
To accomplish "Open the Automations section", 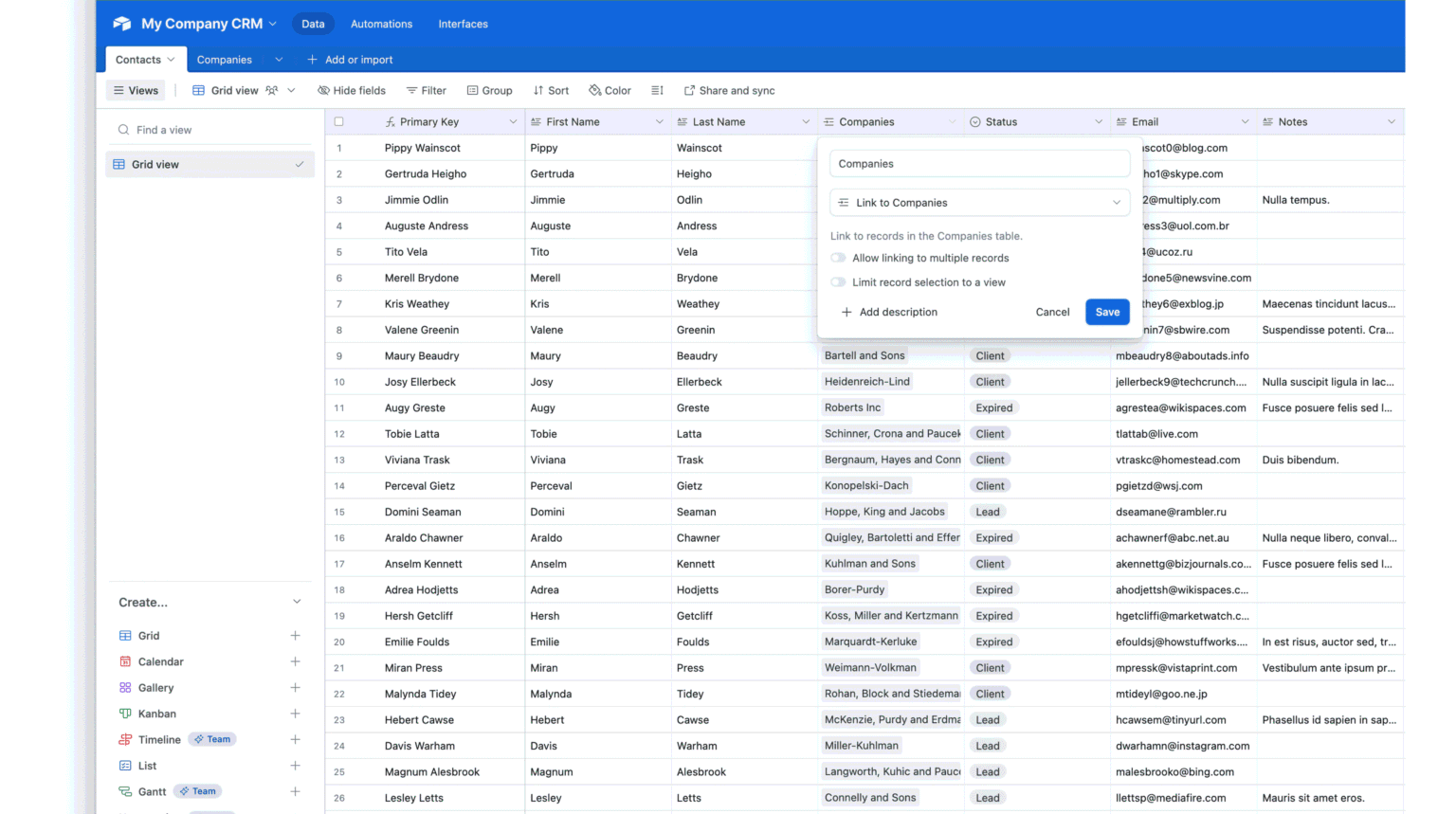I will click(381, 24).
